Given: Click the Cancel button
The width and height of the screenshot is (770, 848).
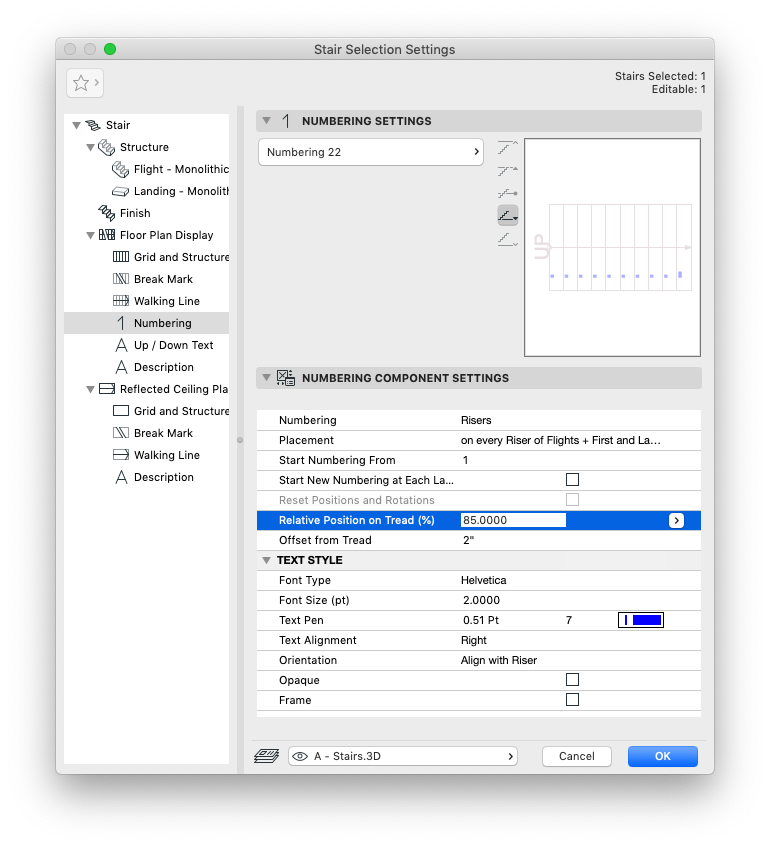Looking at the screenshot, I should [577, 756].
